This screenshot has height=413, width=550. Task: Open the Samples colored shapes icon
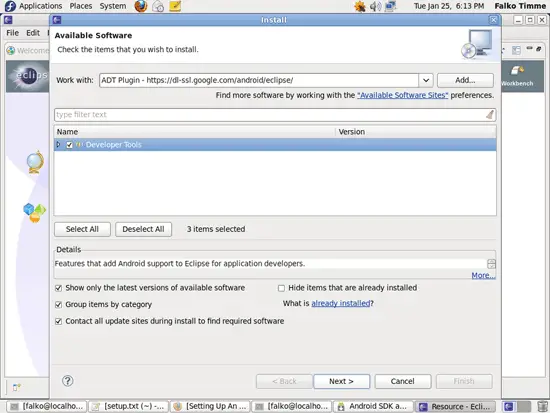click(34, 212)
